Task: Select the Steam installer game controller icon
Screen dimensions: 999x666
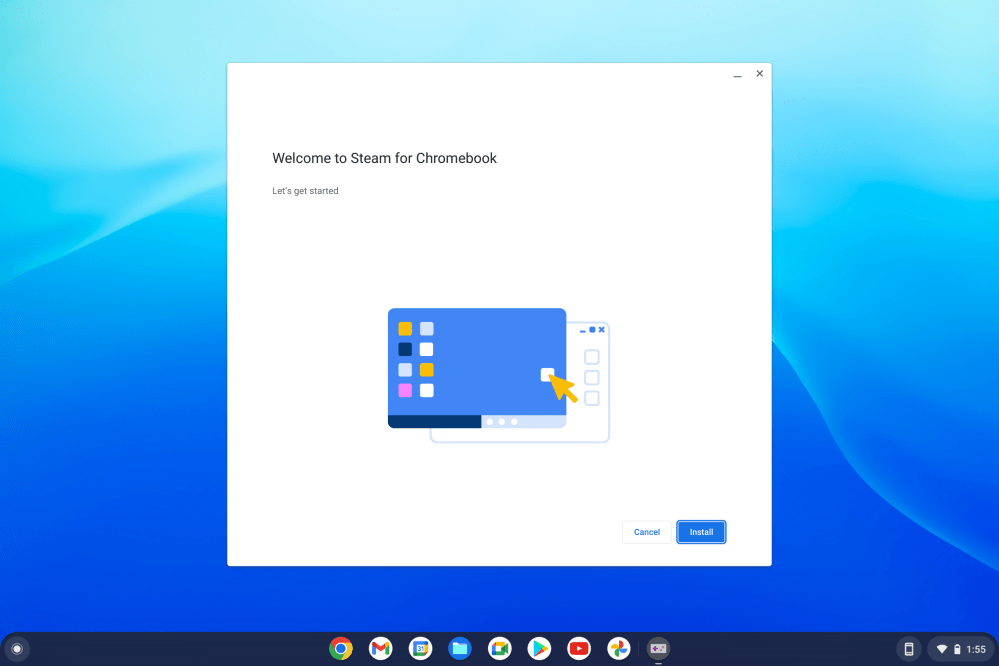Action: pos(658,649)
